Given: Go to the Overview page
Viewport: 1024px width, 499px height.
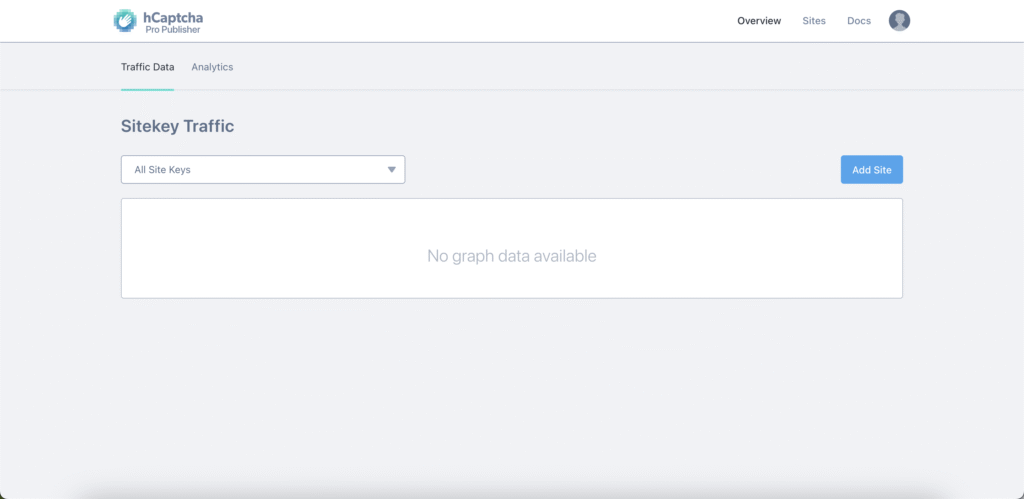Looking at the screenshot, I should (759, 21).
